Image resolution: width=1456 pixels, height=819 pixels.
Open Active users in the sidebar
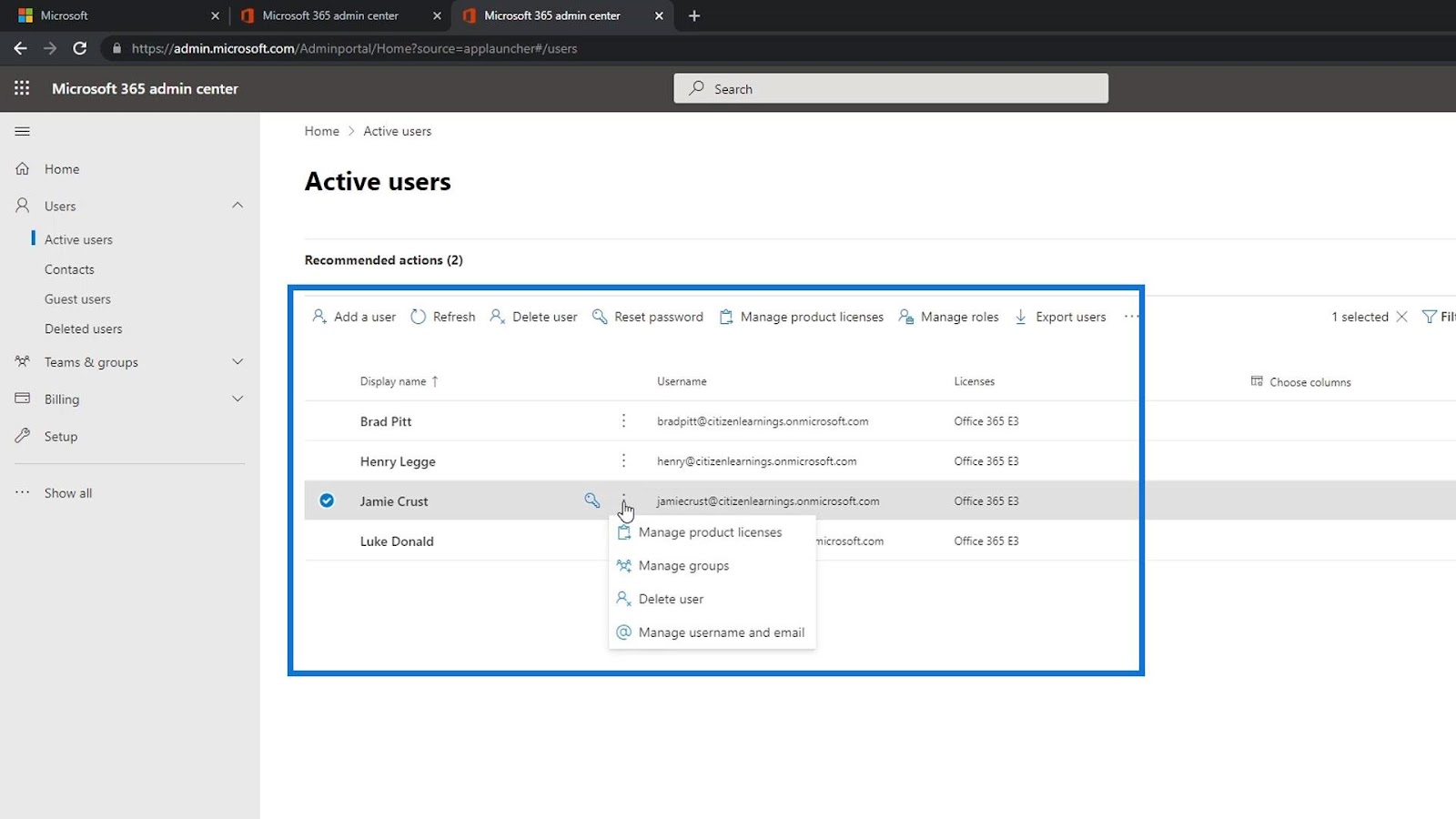tap(78, 239)
